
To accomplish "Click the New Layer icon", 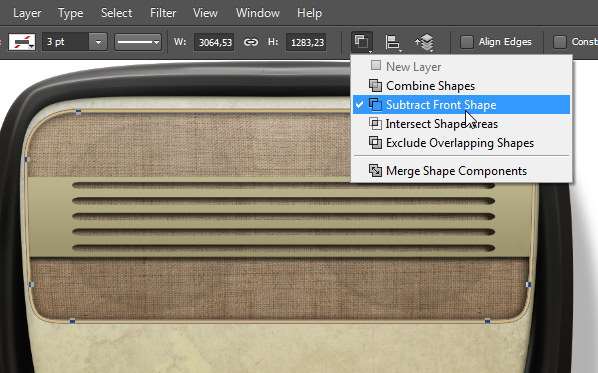I will click(x=376, y=65).
